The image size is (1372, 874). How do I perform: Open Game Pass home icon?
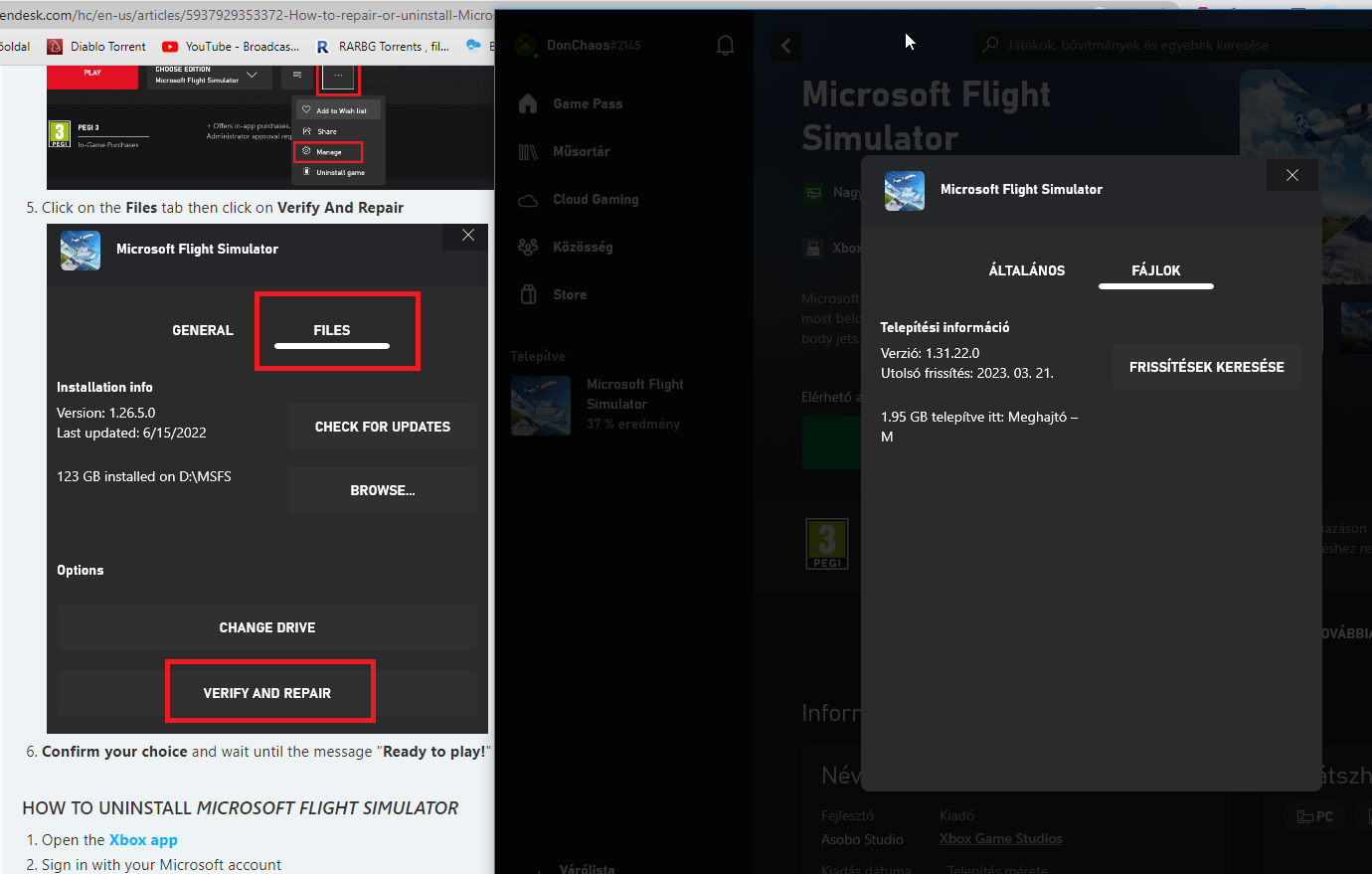[x=528, y=103]
